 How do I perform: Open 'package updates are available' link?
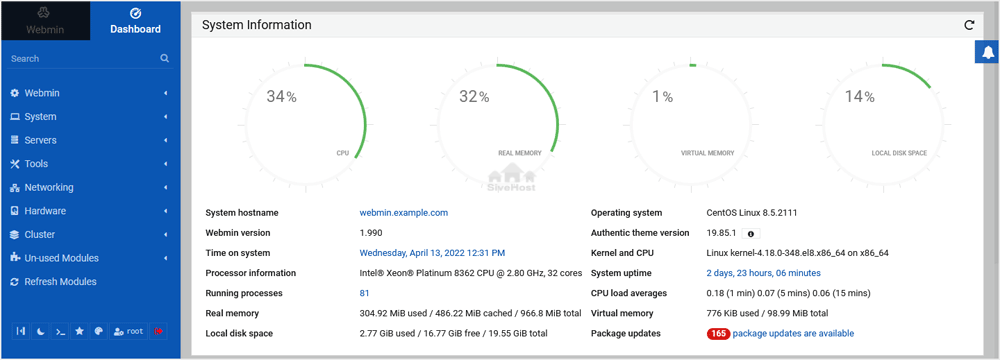point(793,333)
